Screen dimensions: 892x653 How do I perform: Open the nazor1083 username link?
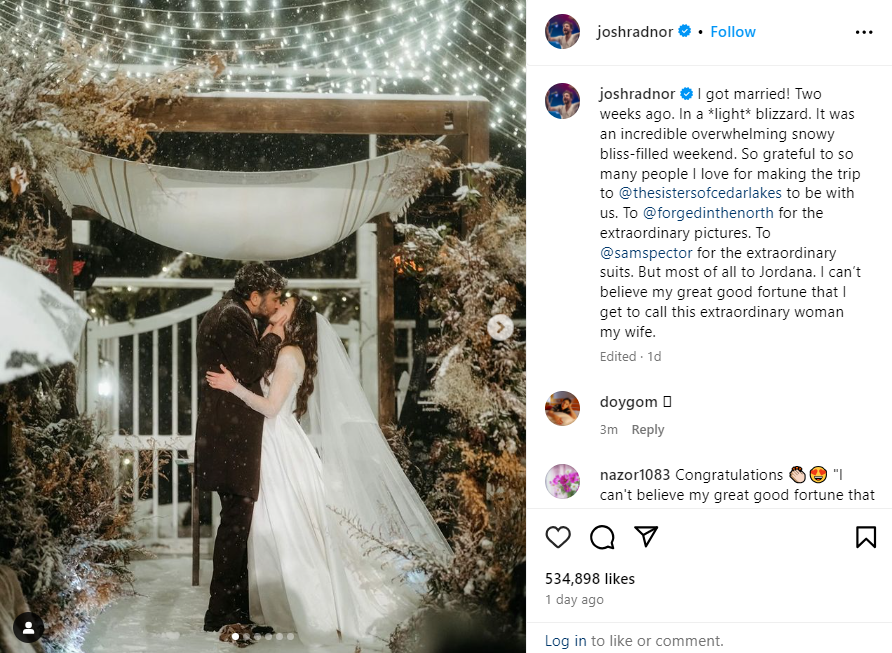[x=634, y=474]
